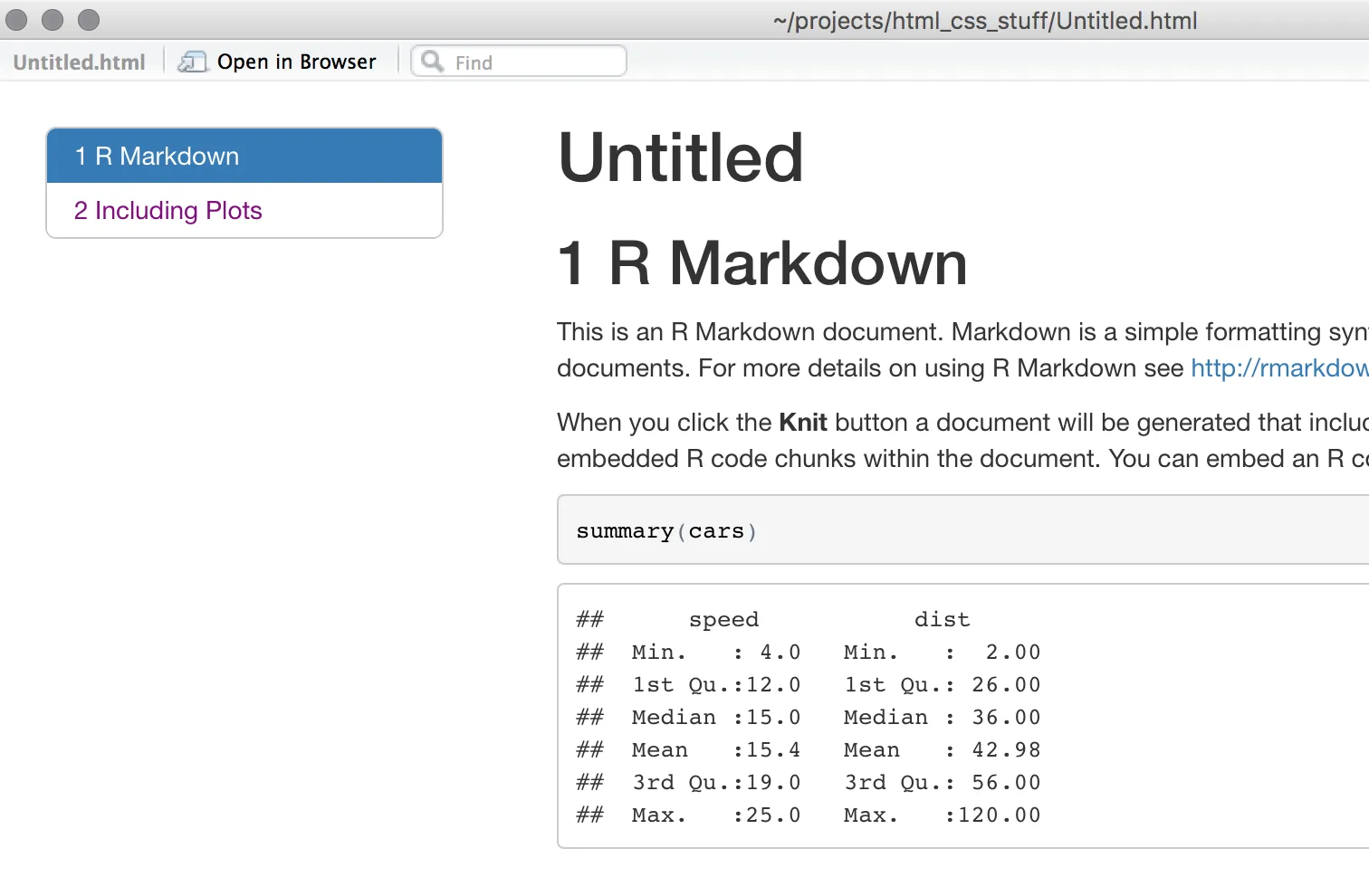
Task: Click the dist Min. 2.00 value
Action: tap(1013, 653)
